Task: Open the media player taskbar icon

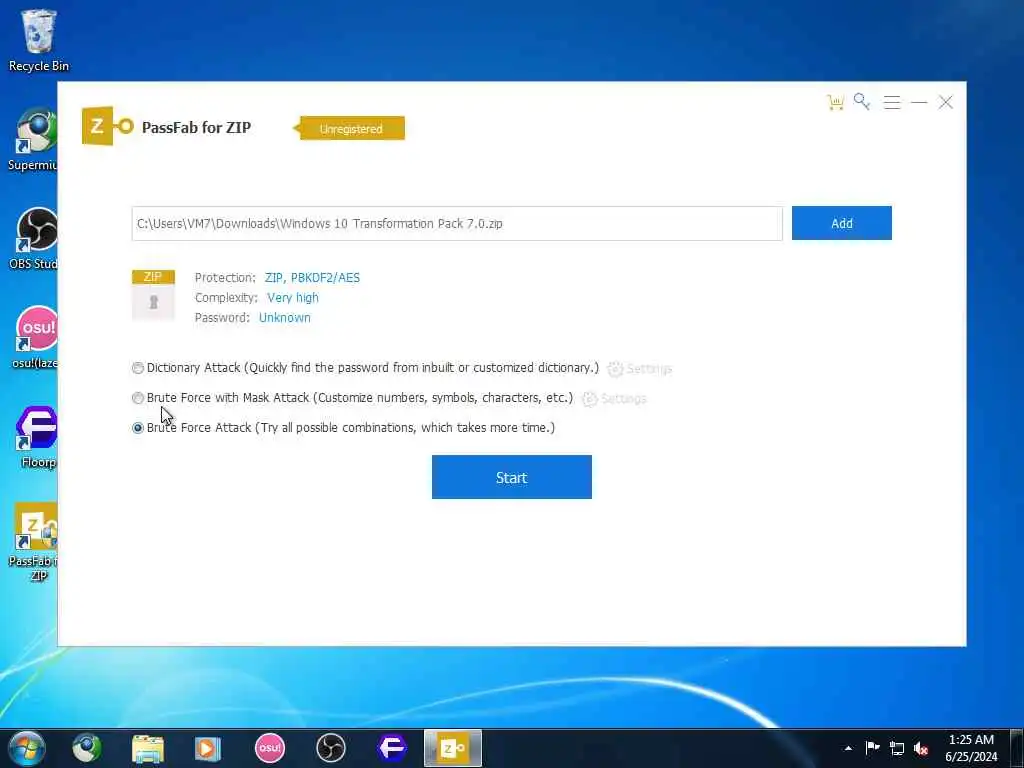Action: [208, 748]
